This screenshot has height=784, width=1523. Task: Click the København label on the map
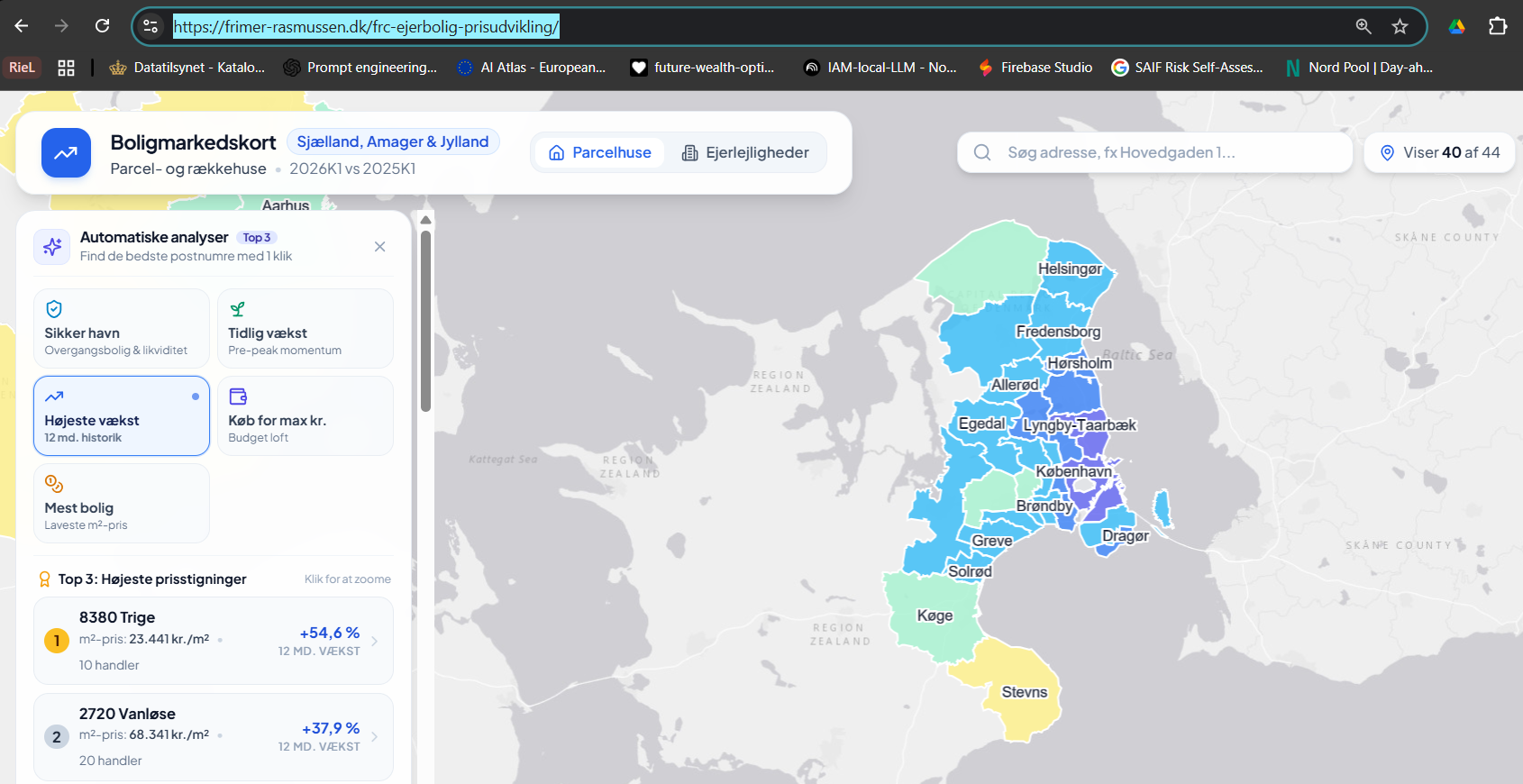(1073, 471)
